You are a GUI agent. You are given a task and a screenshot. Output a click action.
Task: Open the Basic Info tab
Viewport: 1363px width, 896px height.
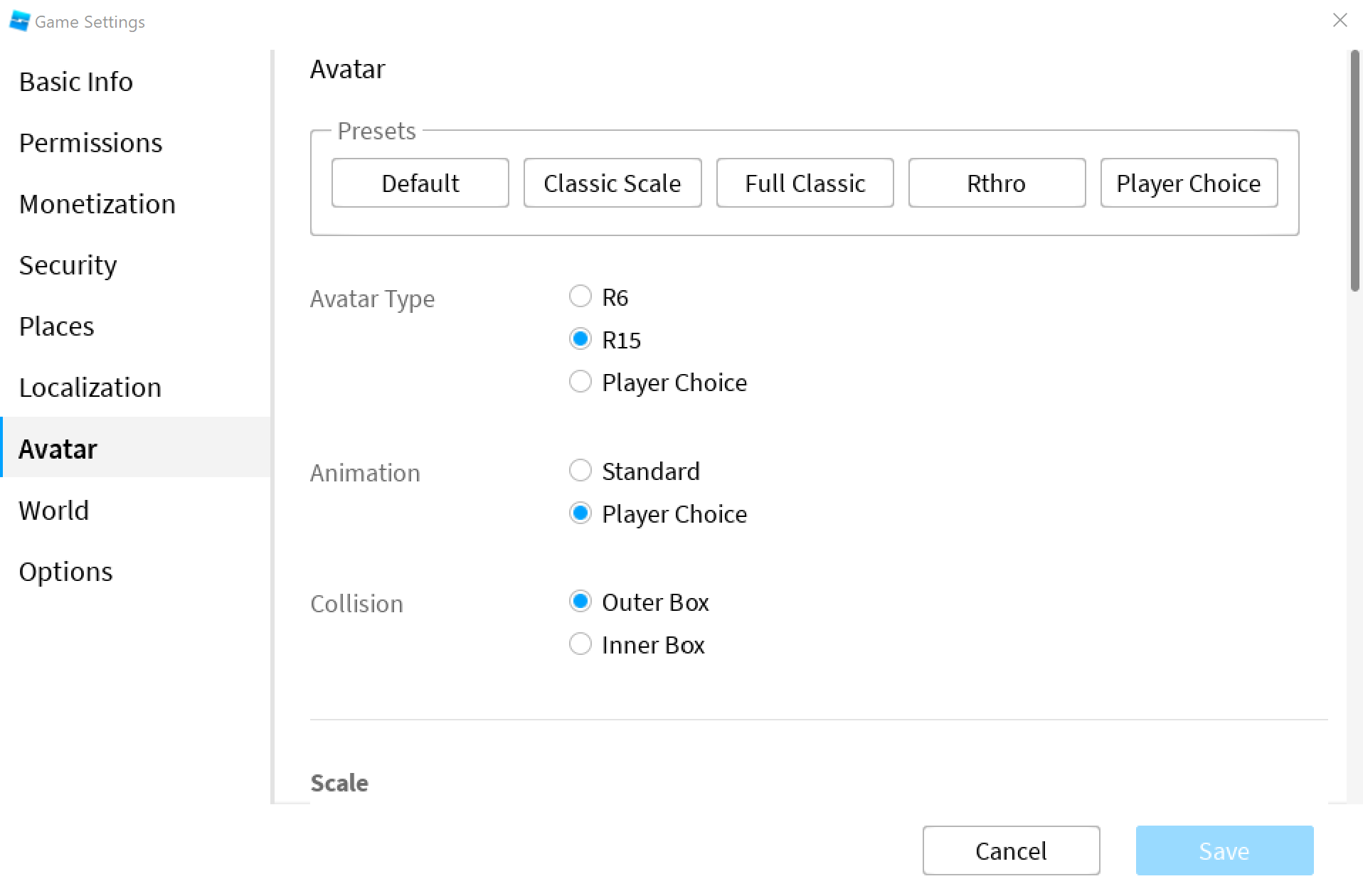[75, 82]
